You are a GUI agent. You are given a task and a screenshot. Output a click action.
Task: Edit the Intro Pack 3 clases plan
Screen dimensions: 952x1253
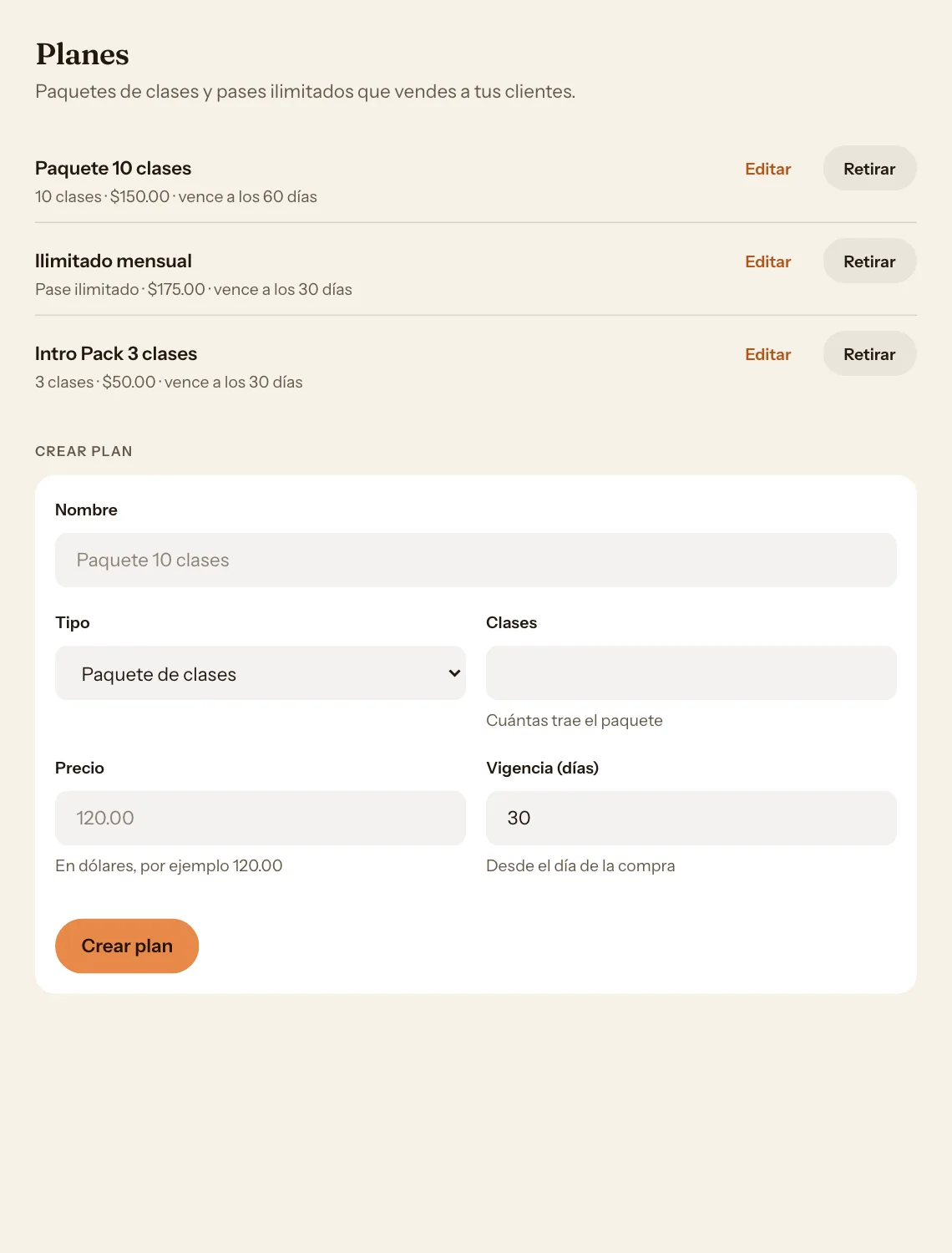pyautogui.click(x=767, y=354)
